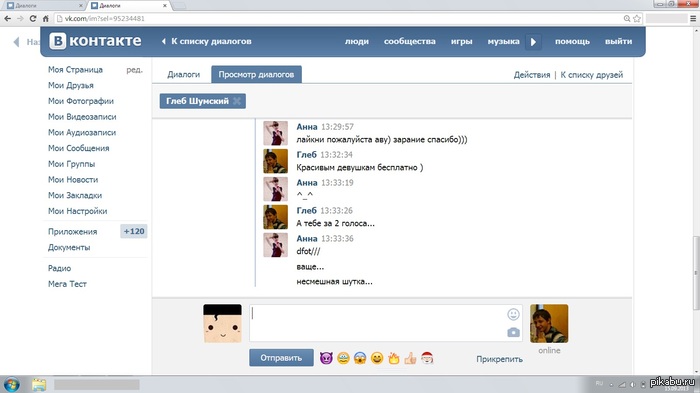Close the active Диалоги browser tab
This screenshot has height=393, width=700.
[165, 6]
